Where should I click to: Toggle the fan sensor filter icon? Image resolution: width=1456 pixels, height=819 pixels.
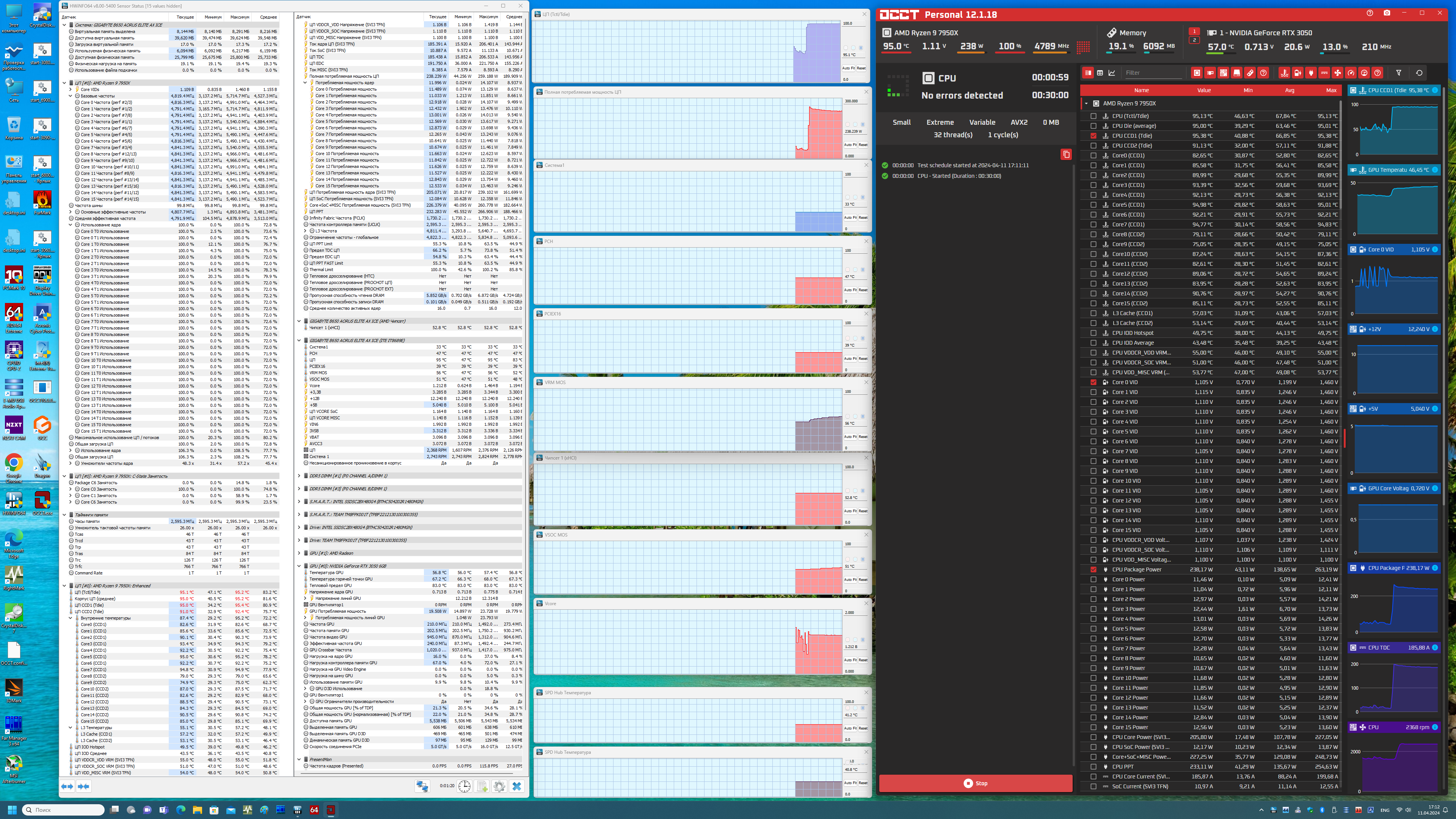point(1337,73)
